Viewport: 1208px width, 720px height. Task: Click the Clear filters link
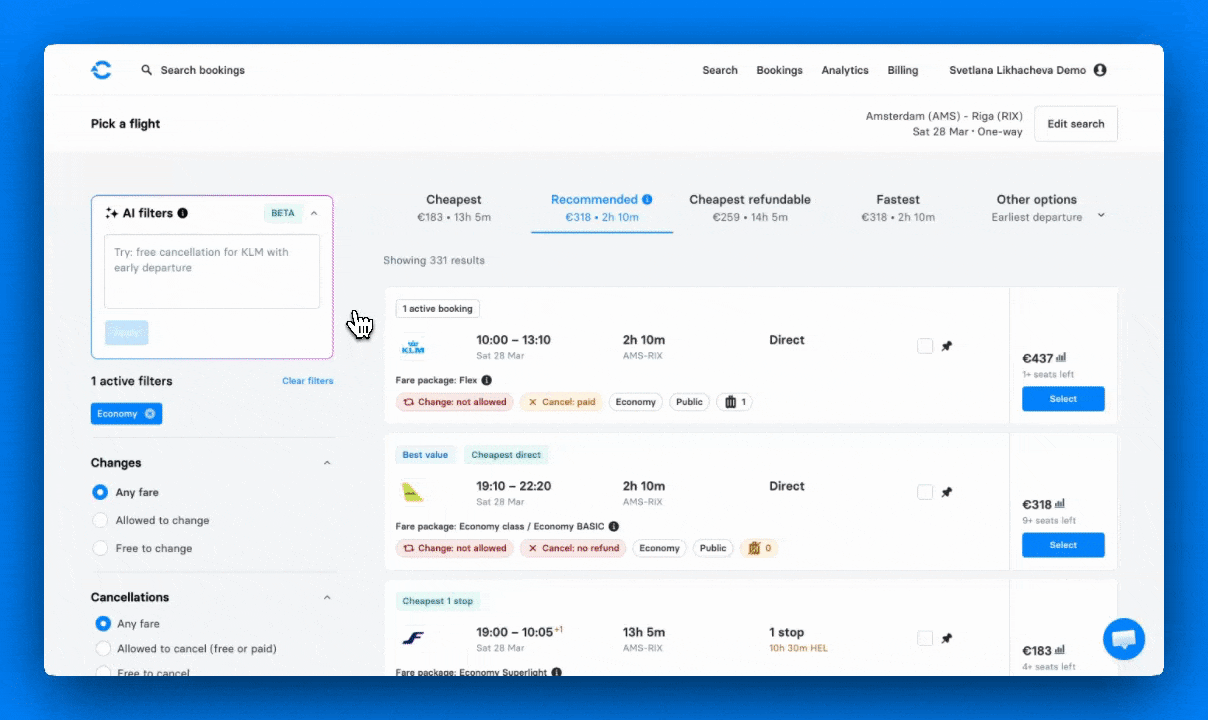[x=307, y=381]
